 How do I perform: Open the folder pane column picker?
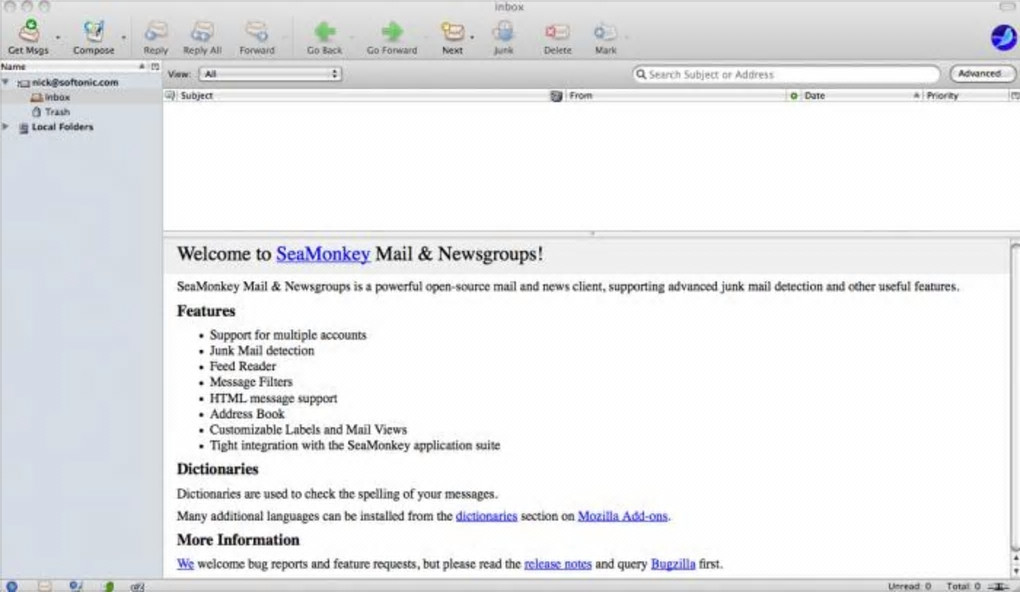[155, 66]
